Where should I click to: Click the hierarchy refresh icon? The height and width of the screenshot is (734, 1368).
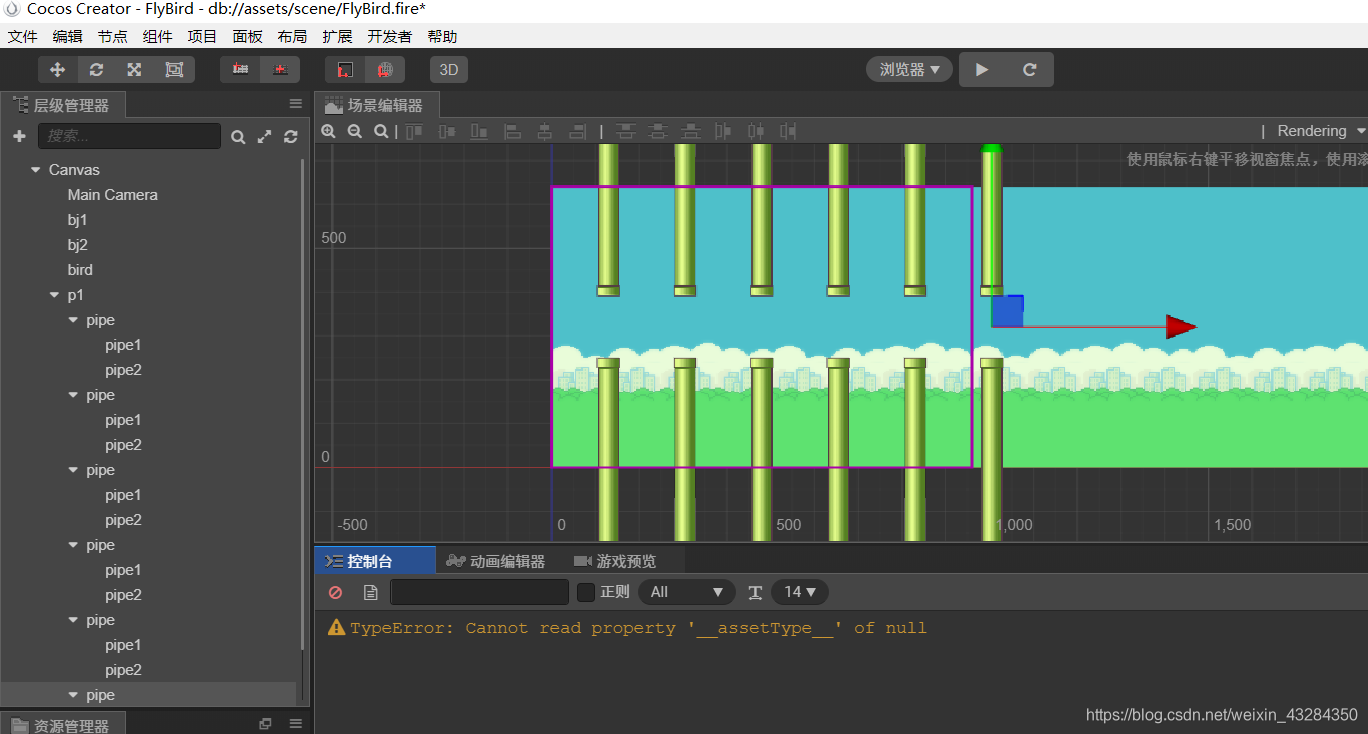click(x=291, y=137)
